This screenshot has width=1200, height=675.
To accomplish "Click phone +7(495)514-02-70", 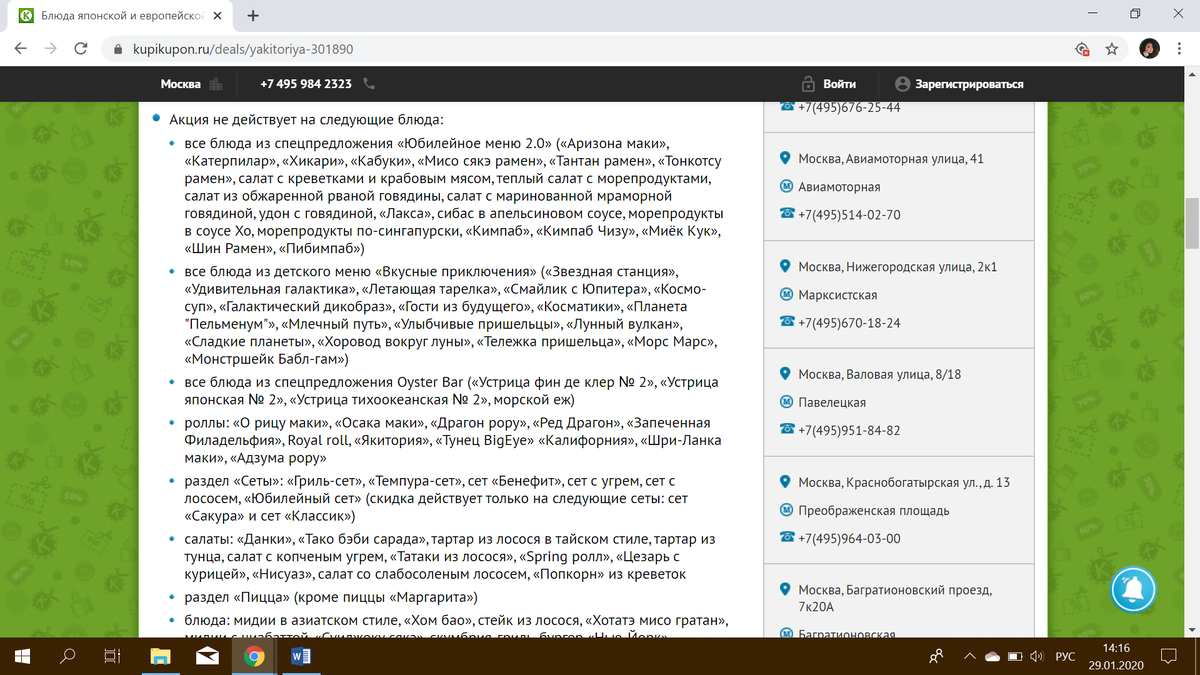I will coord(849,215).
